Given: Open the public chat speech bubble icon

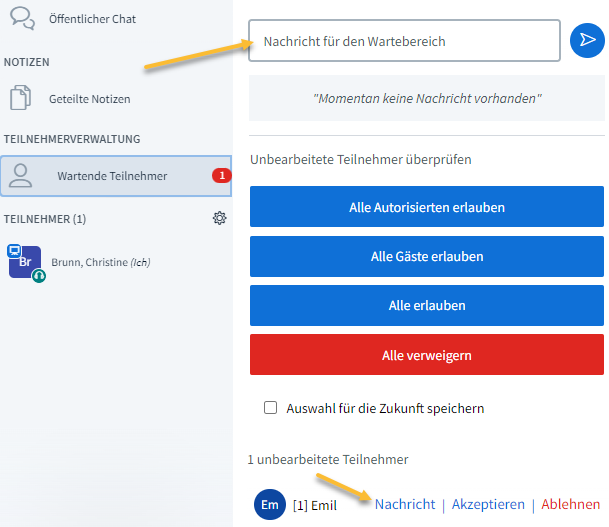Looking at the screenshot, I should click(x=23, y=18).
